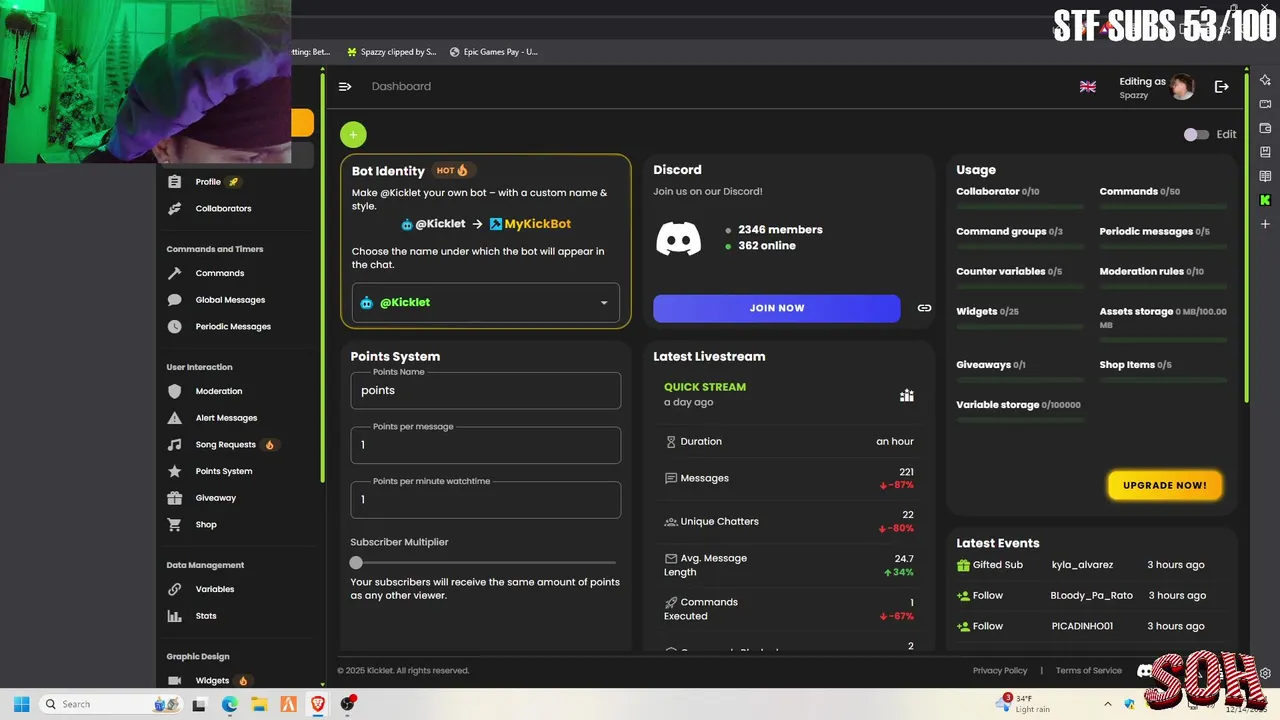The image size is (1280, 720).
Task: Click the Discord logo icon
Action: [x=678, y=238]
